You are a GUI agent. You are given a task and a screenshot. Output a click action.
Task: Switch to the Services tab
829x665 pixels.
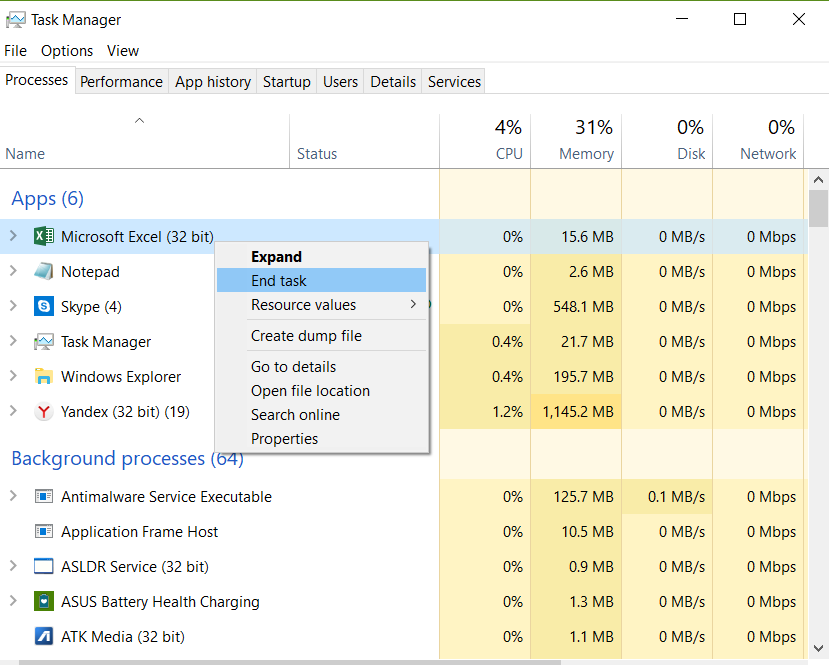coord(454,81)
